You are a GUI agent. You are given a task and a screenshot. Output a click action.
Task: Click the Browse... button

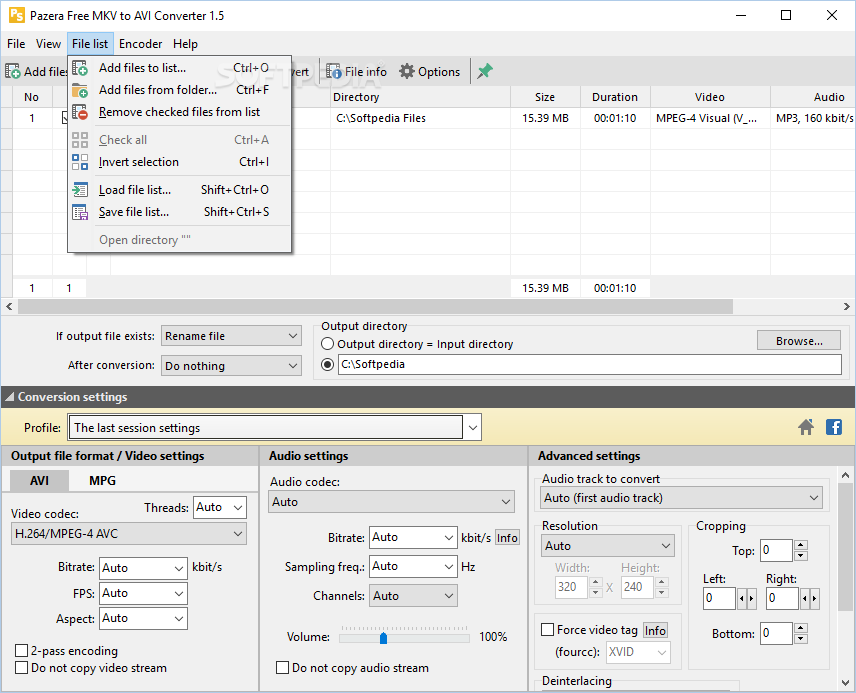[799, 341]
